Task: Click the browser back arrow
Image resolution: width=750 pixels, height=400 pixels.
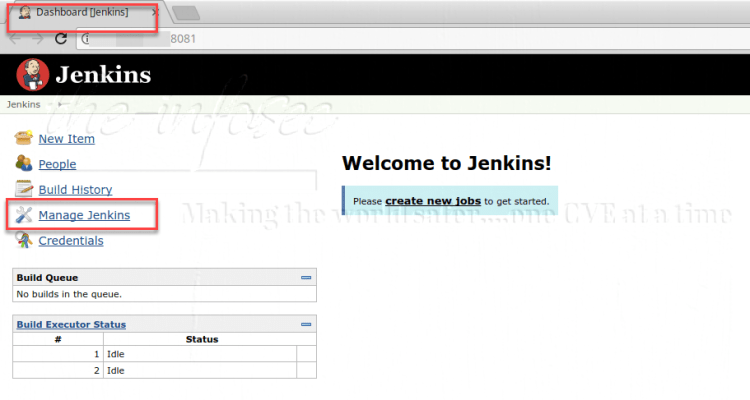Action: (x=16, y=39)
